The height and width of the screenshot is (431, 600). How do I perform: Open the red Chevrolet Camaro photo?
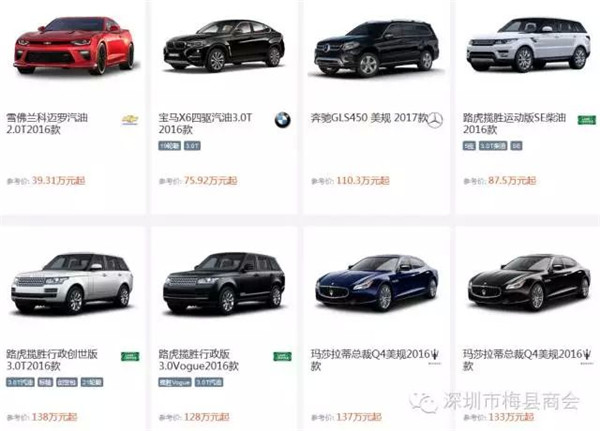pyautogui.click(x=75, y=45)
